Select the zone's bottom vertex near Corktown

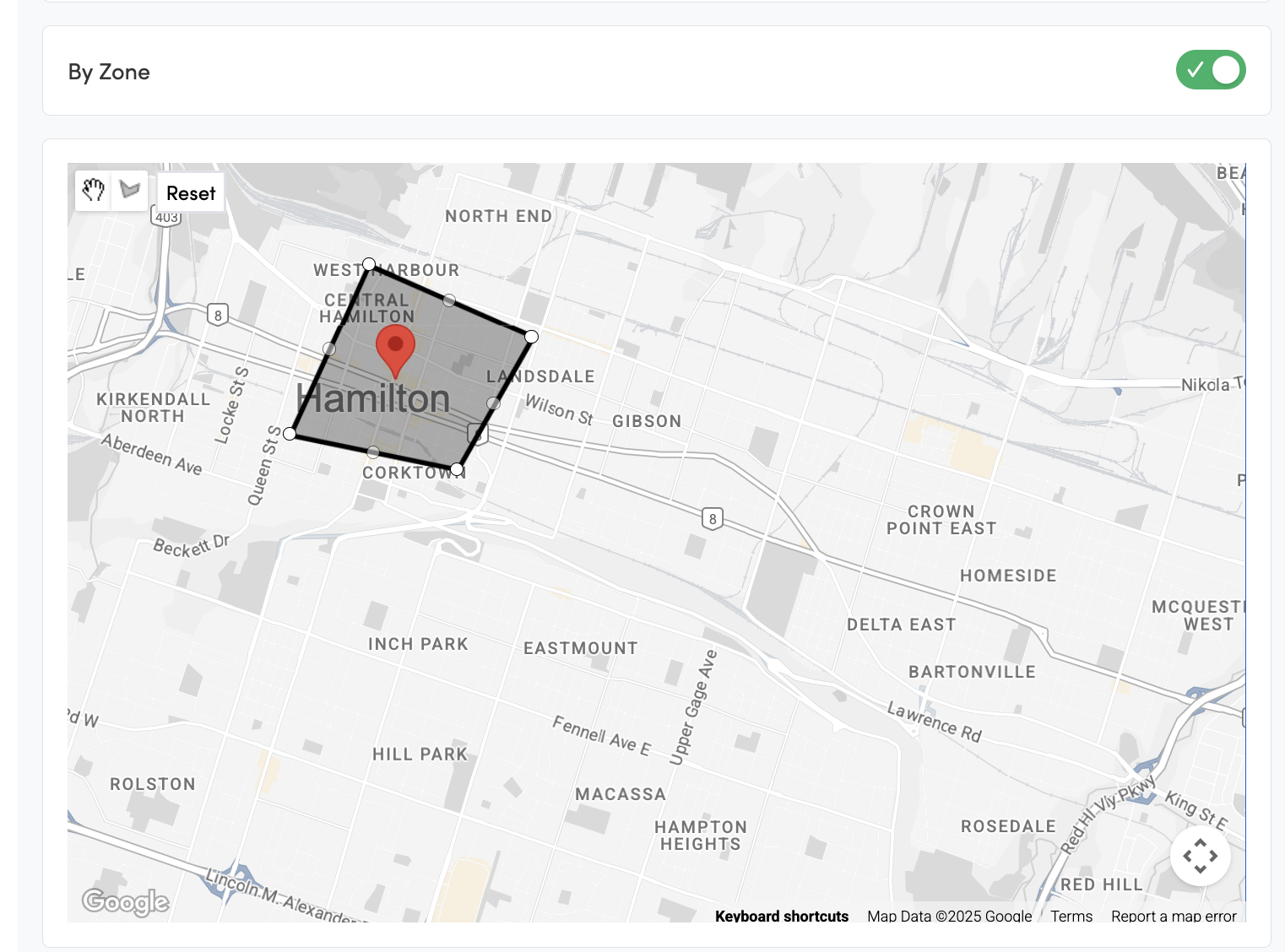click(x=457, y=469)
